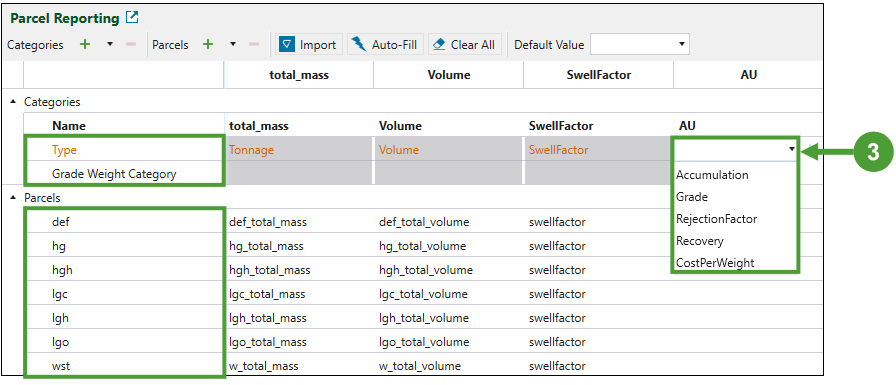Image resolution: width=896 pixels, height=385 pixels.
Task: Select the Grade Weight Category row
Action: pyautogui.click(x=124, y=174)
